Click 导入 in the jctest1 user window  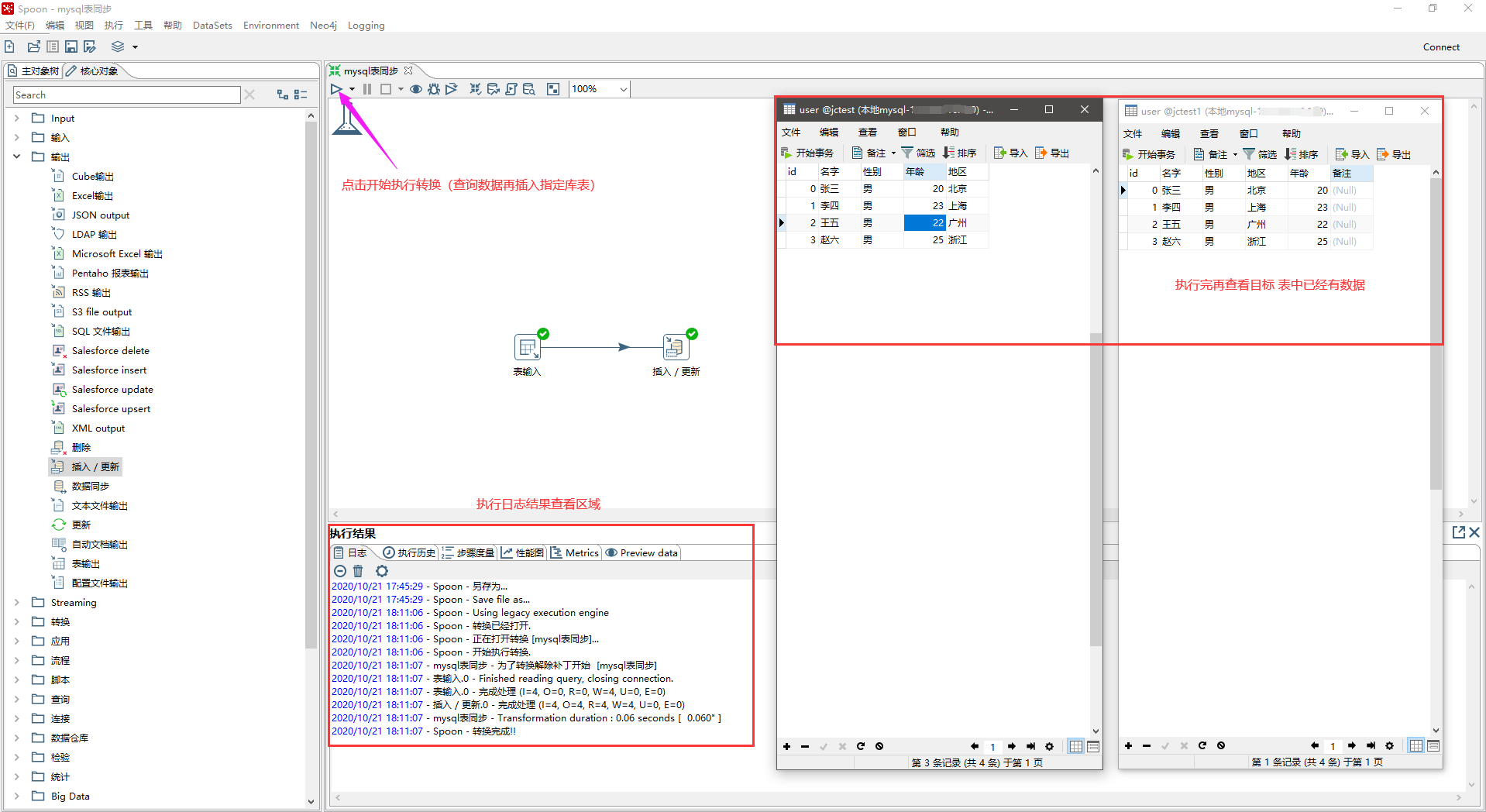coord(1353,154)
